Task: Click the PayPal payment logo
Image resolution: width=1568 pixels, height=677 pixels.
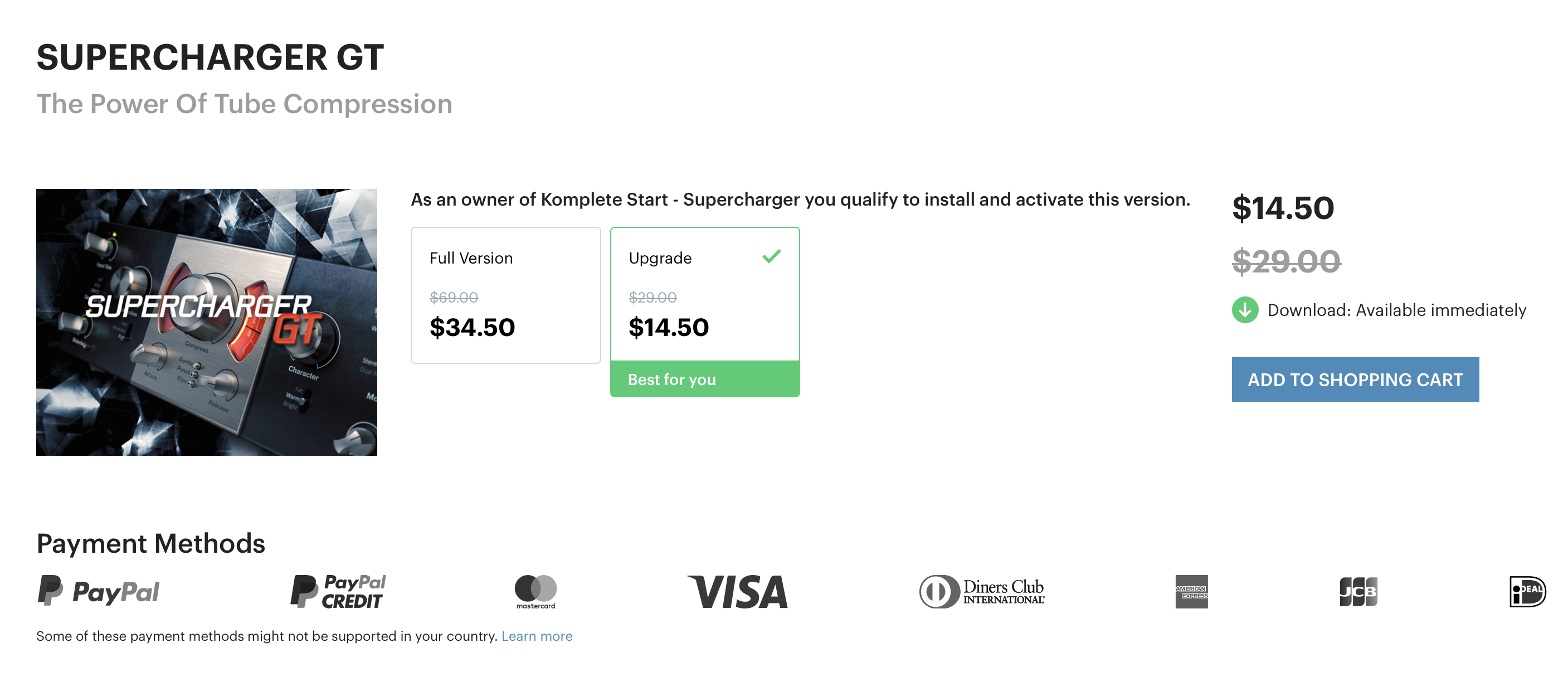Action: click(99, 591)
